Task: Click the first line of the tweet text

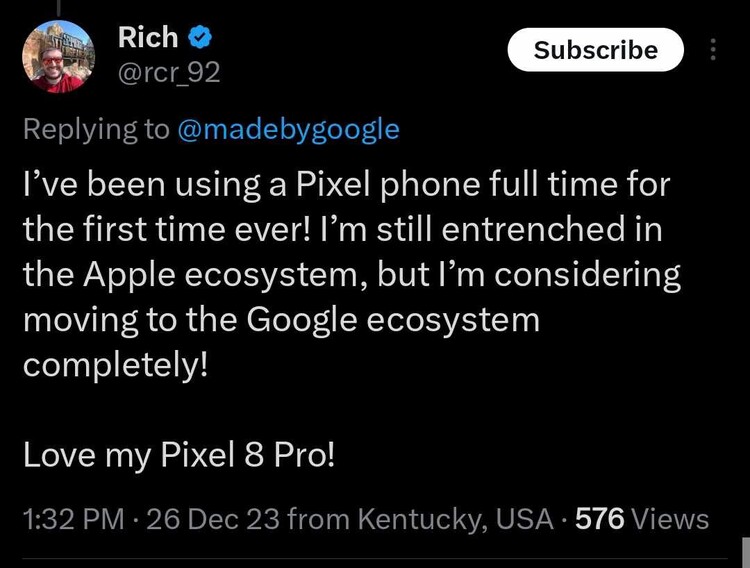Action: tap(346, 185)
